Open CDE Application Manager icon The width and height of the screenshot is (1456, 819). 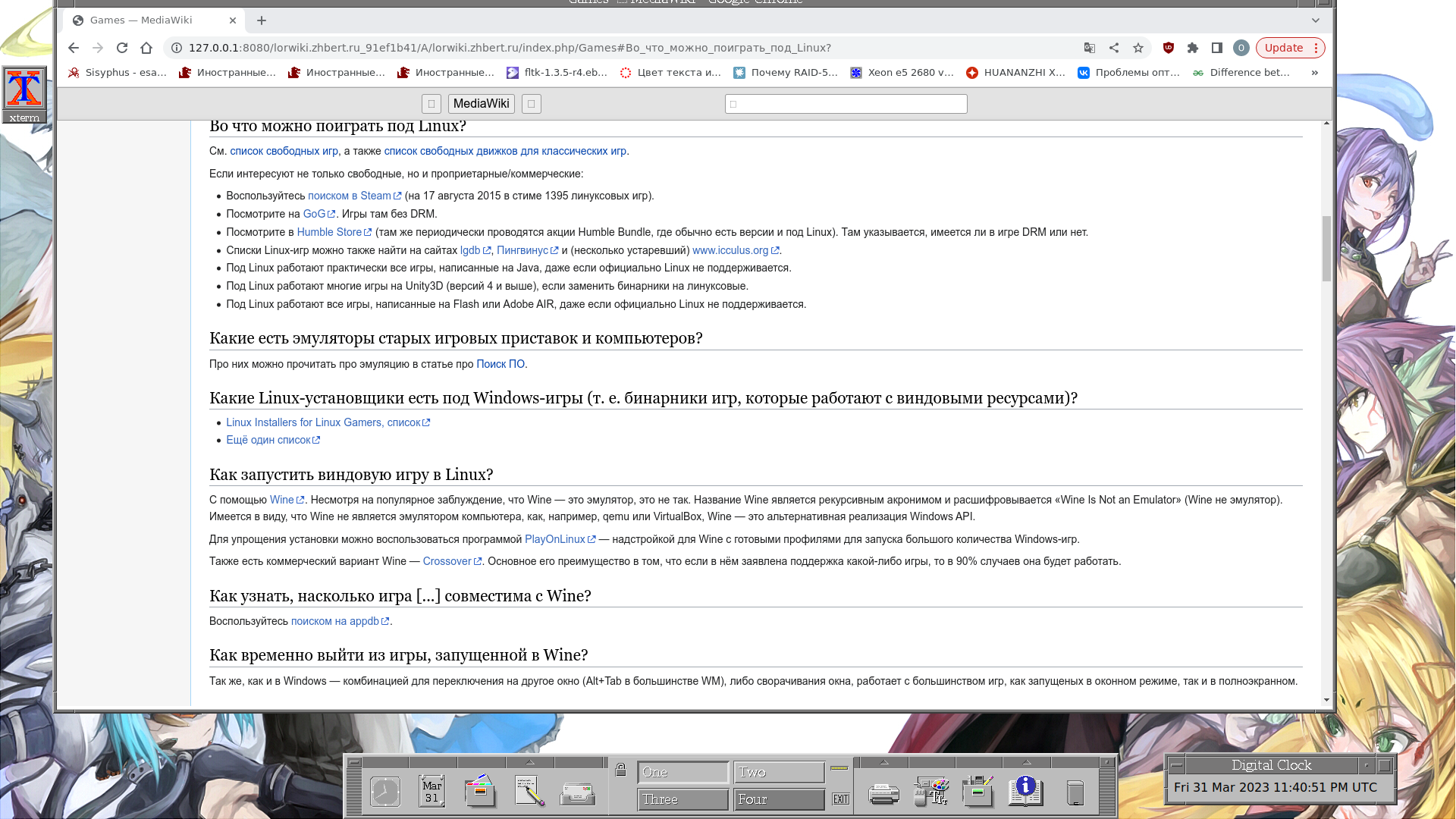[978, 791]
